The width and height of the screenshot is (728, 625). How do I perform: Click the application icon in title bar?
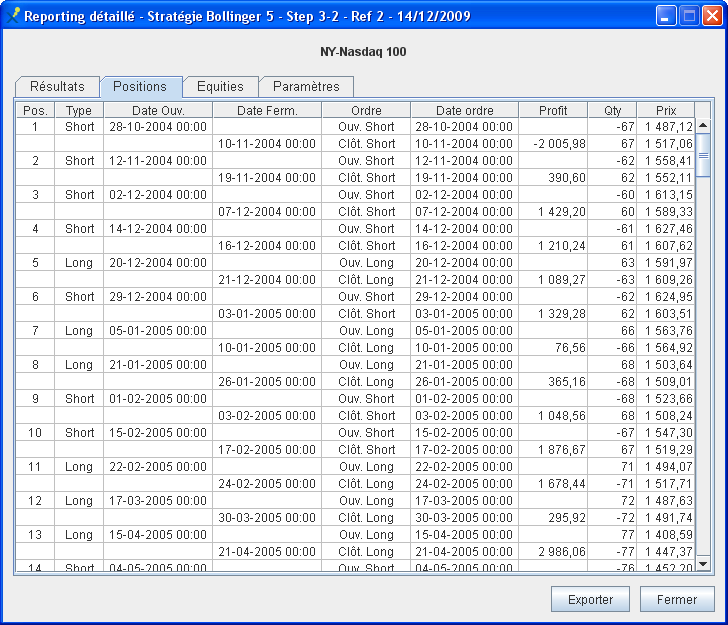[13, 16]
